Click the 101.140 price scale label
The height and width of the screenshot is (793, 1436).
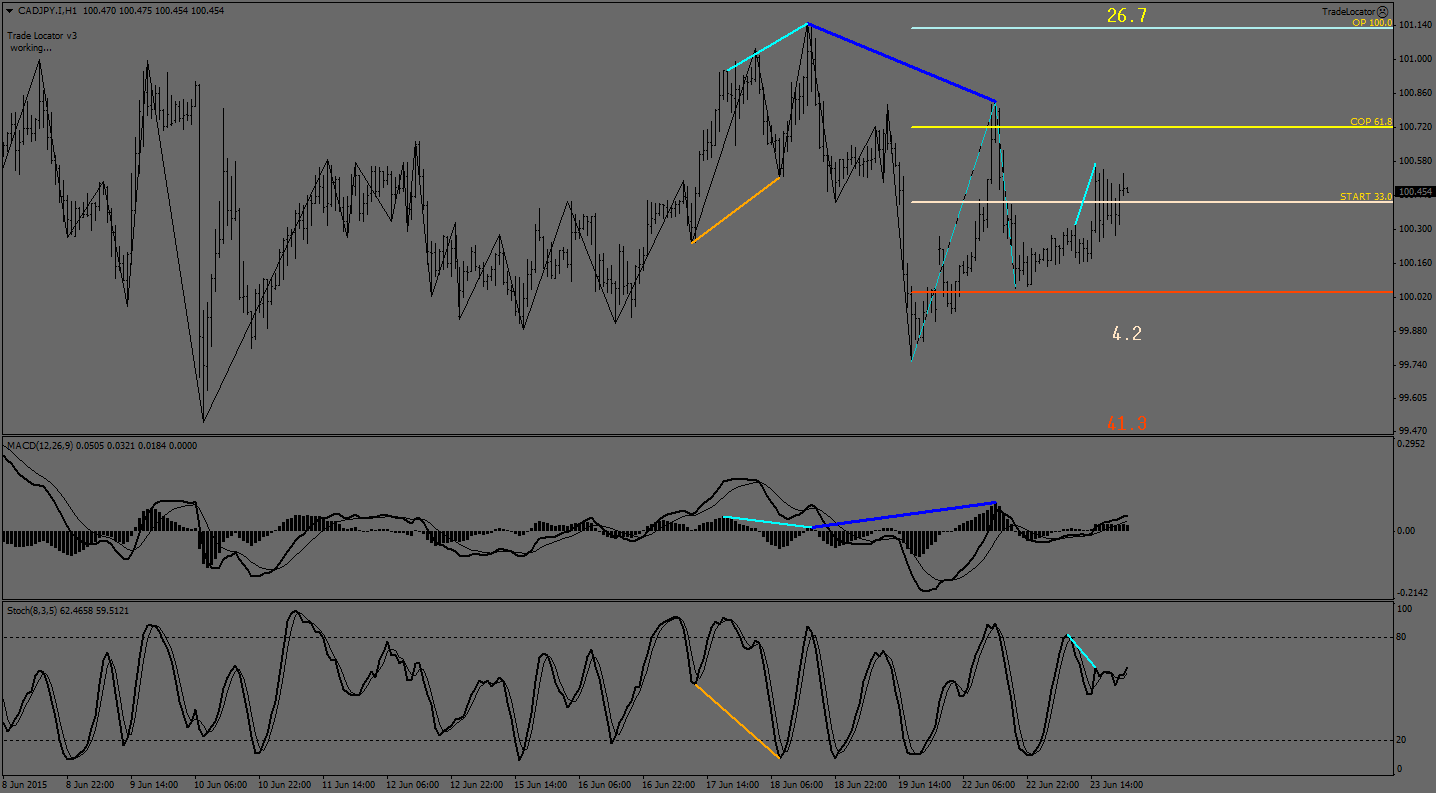(x=1414, y=25)
